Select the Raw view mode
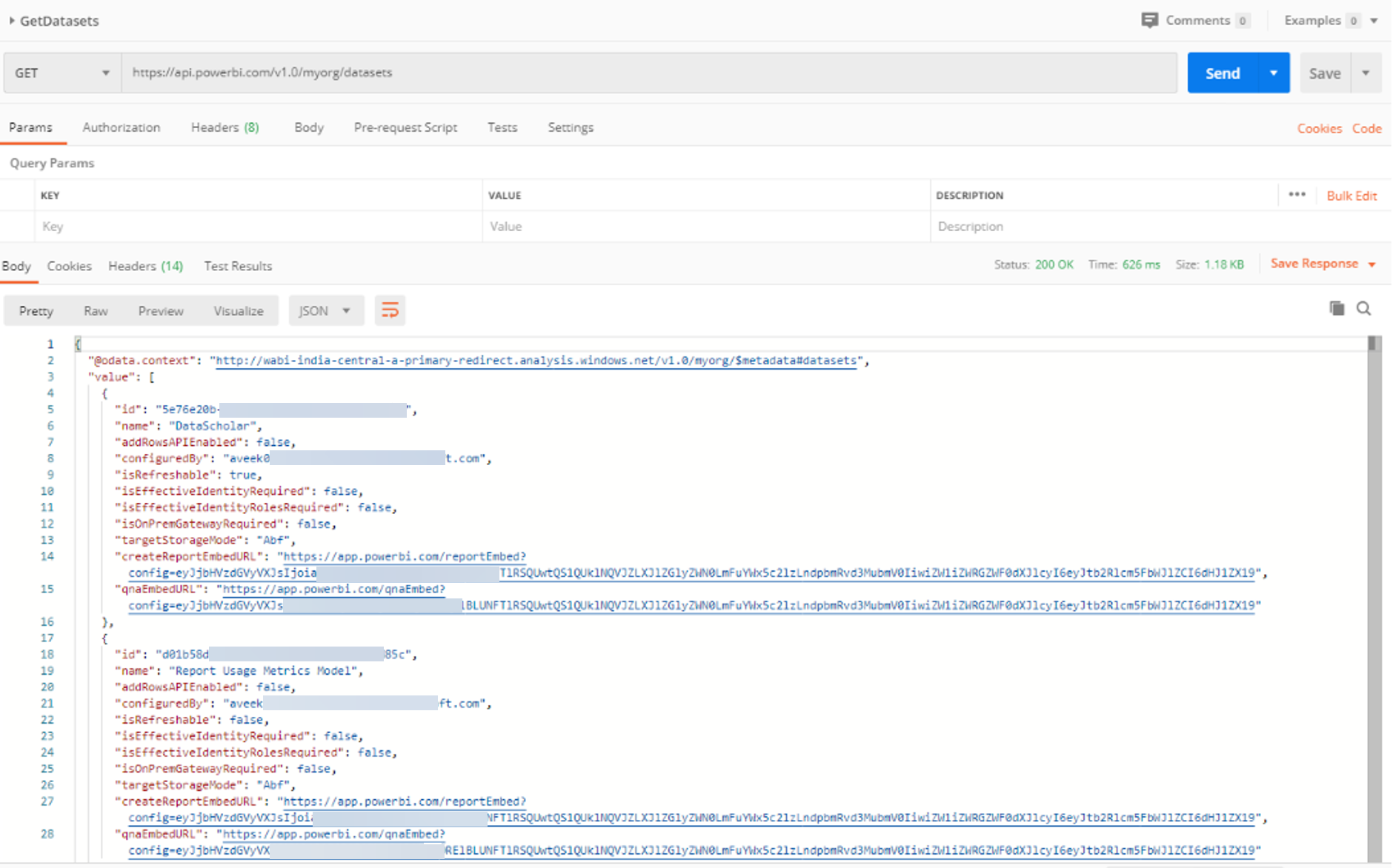The image size is (1393, 868). [96, 311]
